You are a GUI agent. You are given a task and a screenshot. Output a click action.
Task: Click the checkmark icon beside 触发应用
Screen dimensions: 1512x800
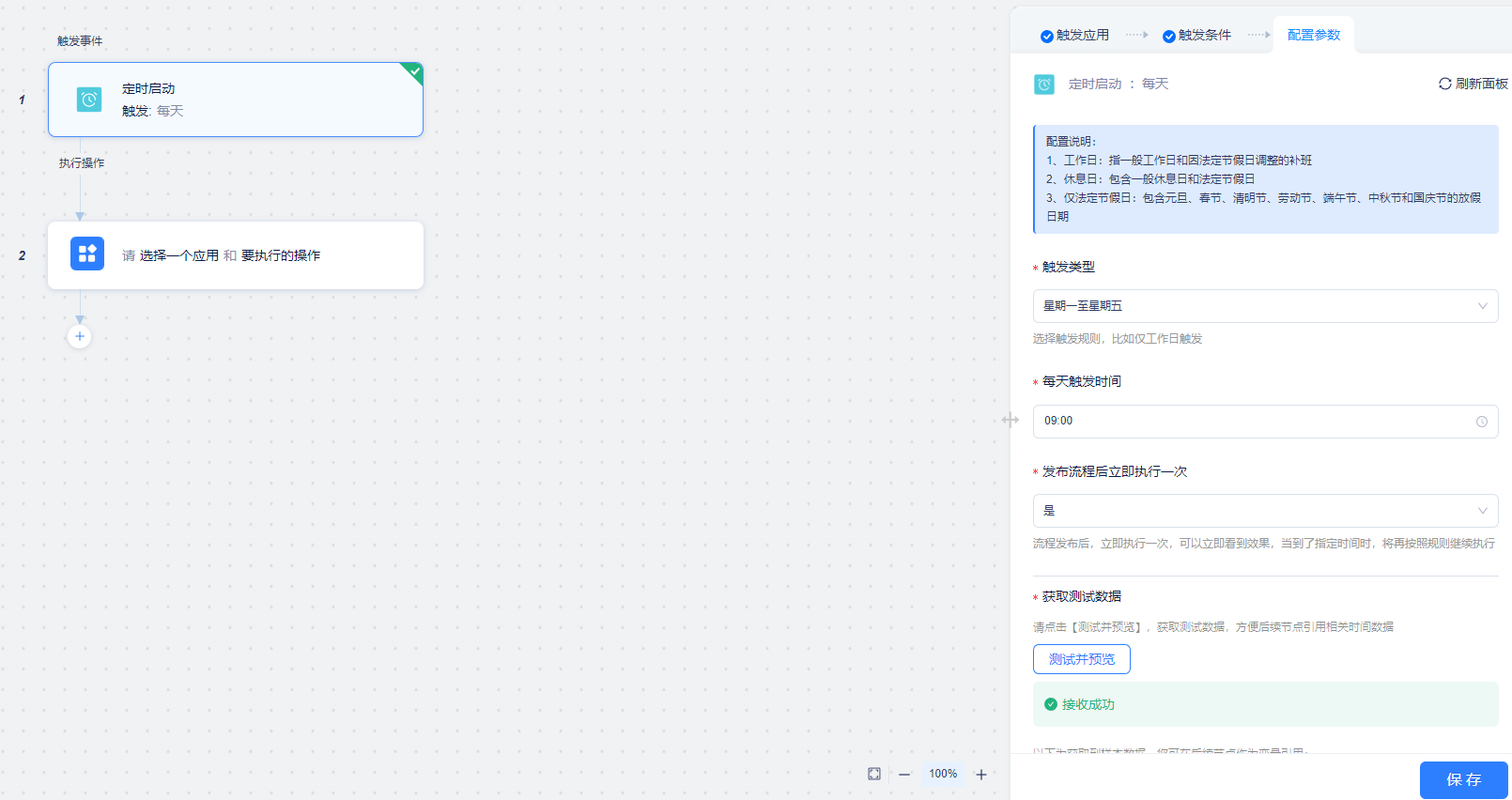click(1047, 37)
